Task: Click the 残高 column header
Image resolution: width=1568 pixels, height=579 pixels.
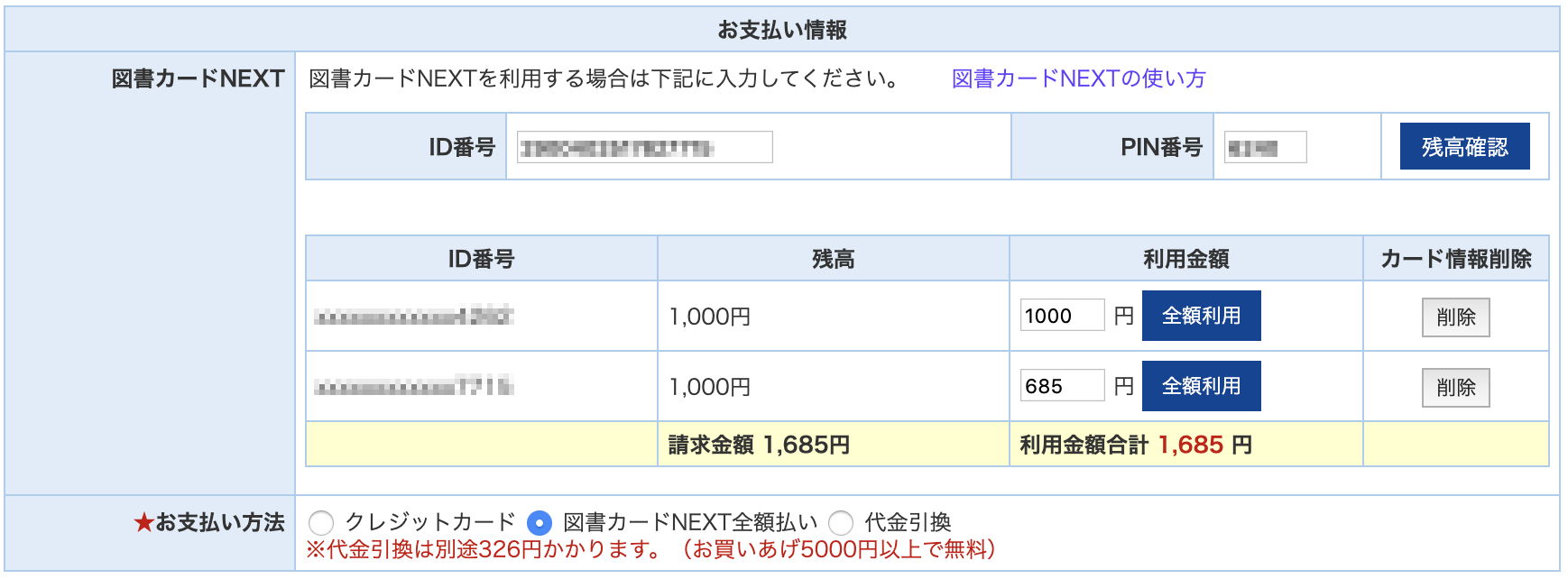Action: click(x=833, y=259)
